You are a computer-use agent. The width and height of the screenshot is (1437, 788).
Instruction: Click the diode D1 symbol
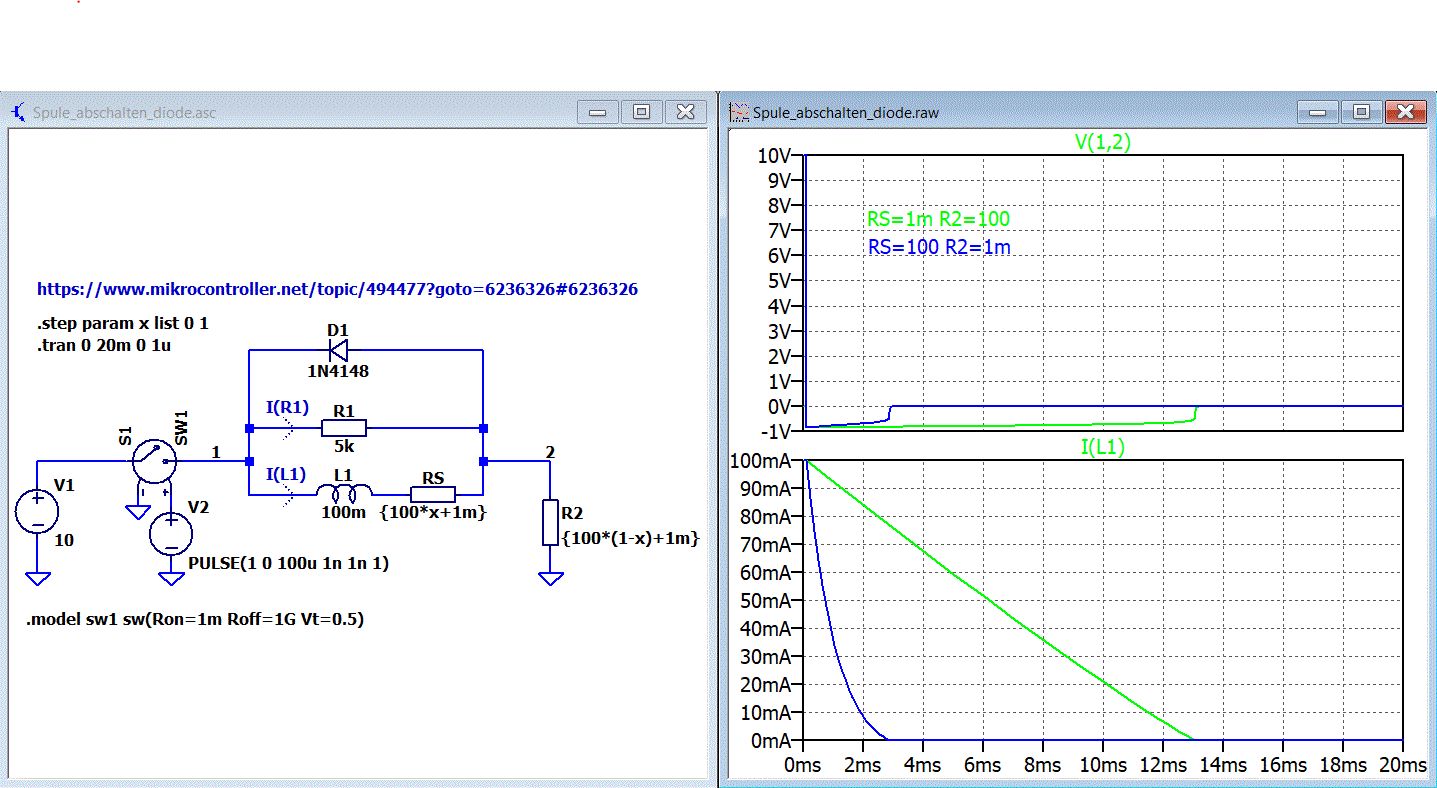(337, 350)
